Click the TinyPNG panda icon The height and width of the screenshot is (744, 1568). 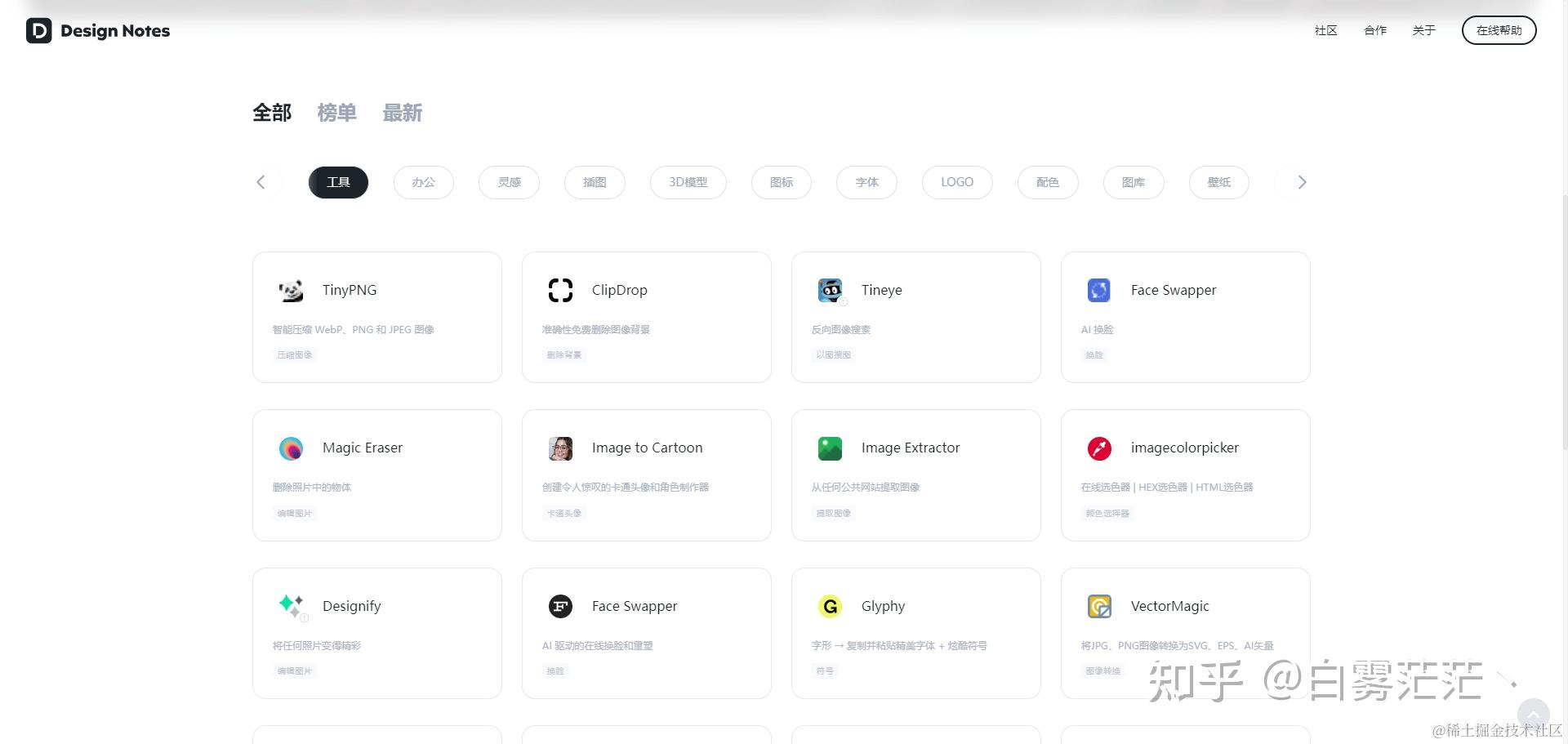click(x=291, y=290)
